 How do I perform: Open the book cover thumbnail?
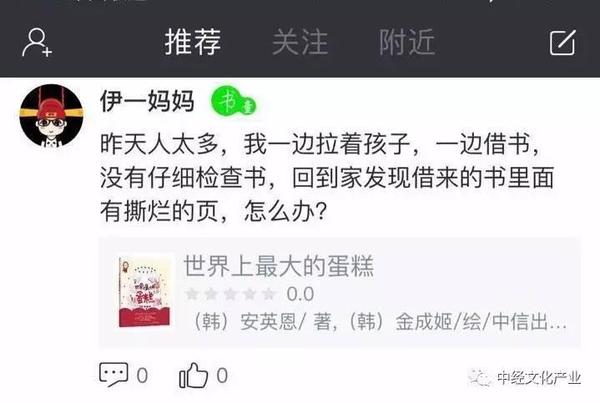point(144,292)
